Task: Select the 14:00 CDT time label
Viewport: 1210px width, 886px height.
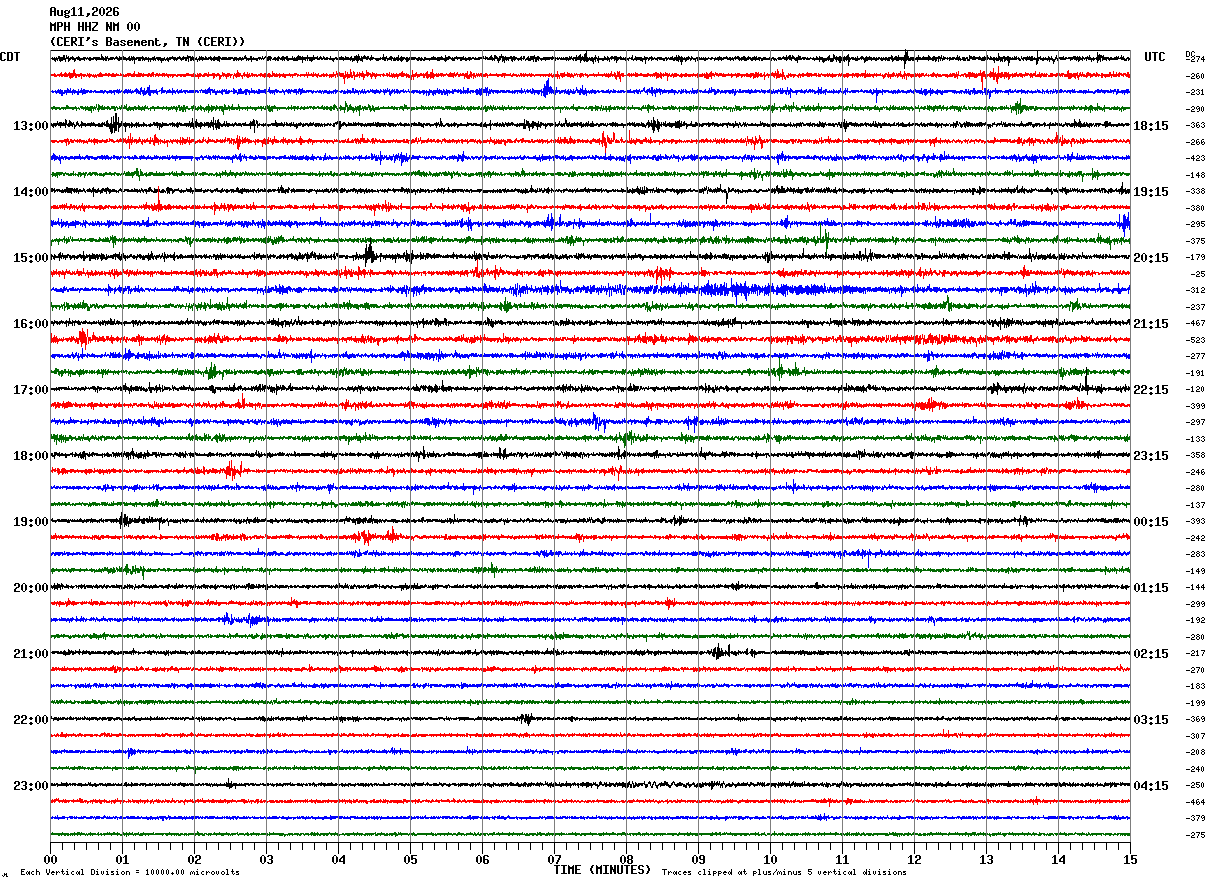Action: 31,192
